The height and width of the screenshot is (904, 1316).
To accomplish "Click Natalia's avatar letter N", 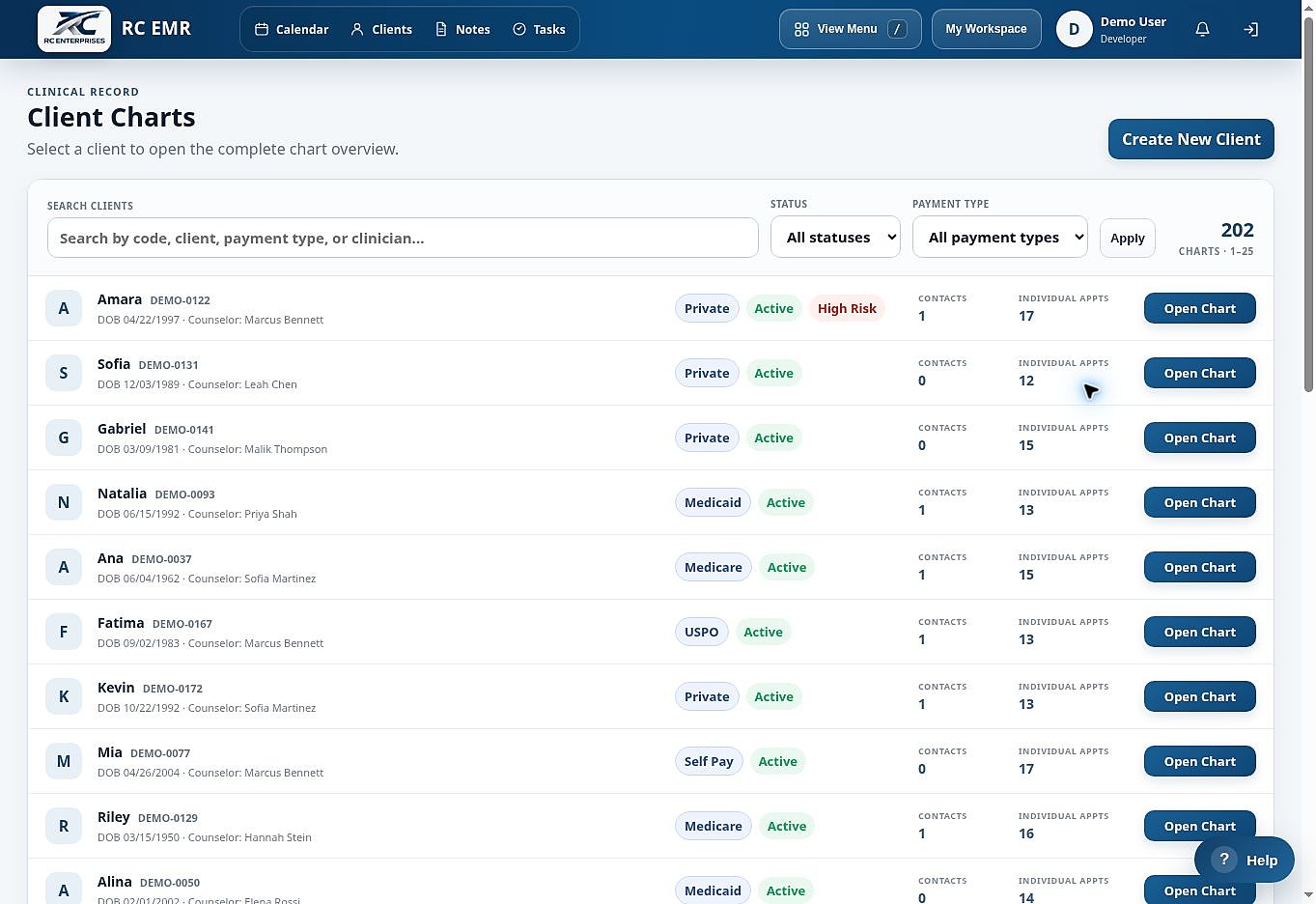I will point(64,502).
